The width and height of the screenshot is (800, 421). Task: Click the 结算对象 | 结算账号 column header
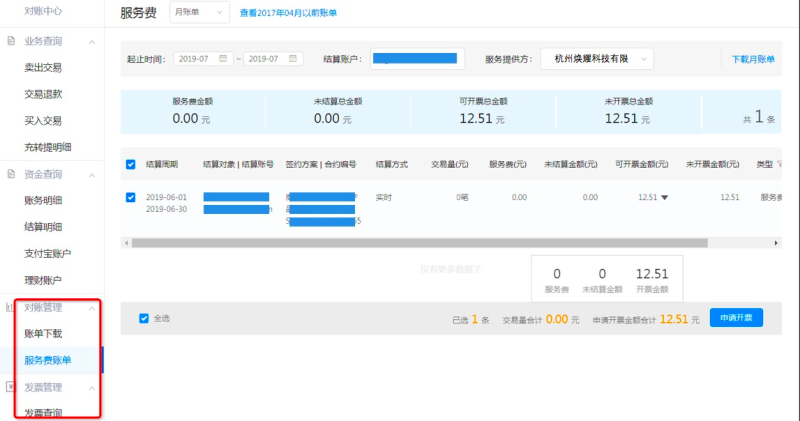coord(238,164)
